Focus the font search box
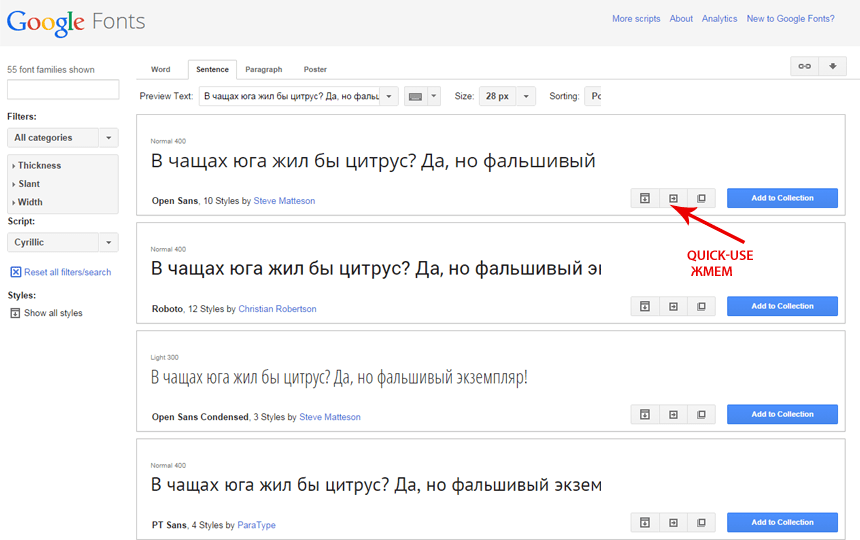The image size is (860, 540). coord(63,89)
